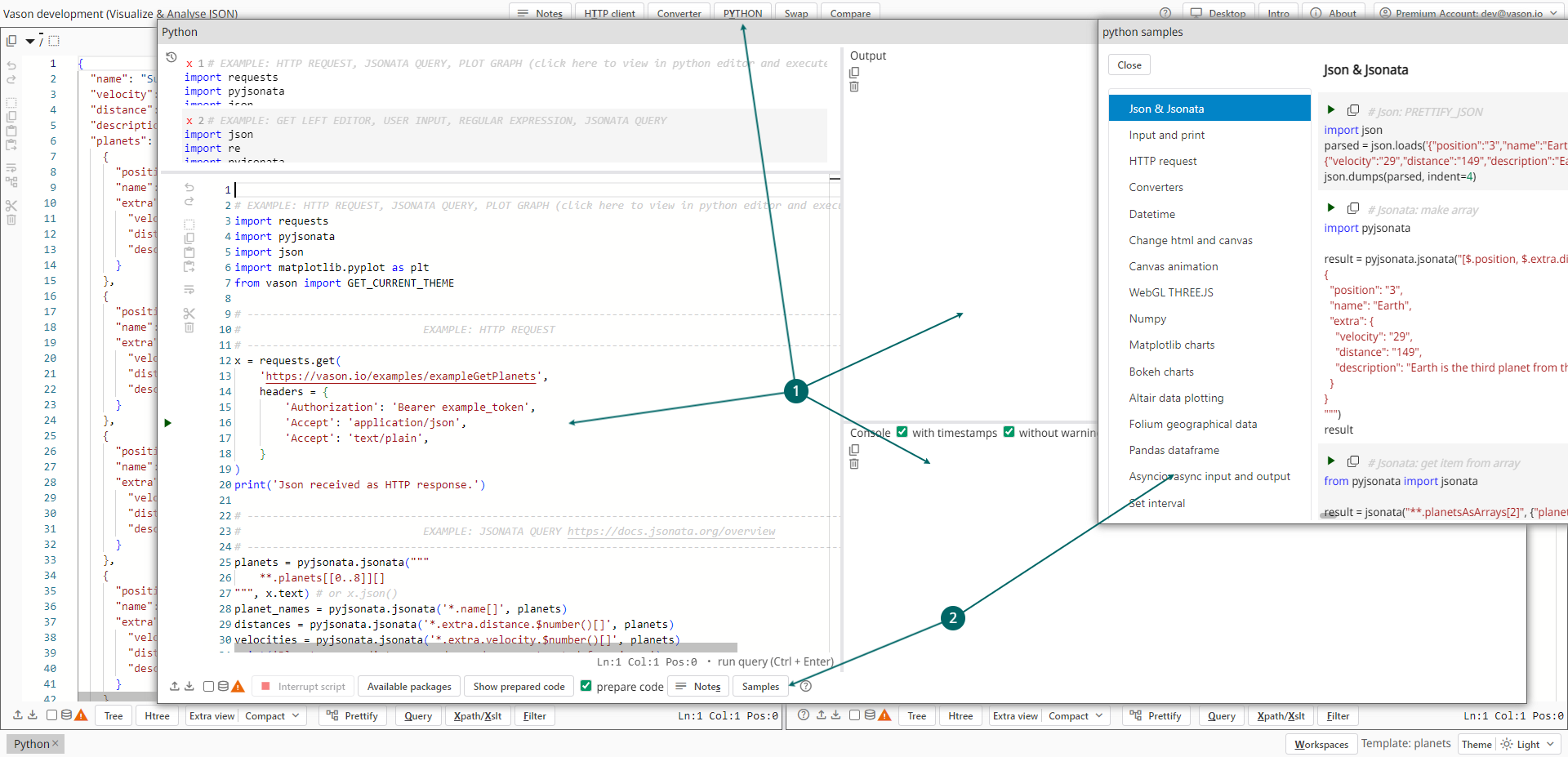The image size is (1568, 757).
Task: Redo in the left JSON editor sidebar
Action: (11, 79)
